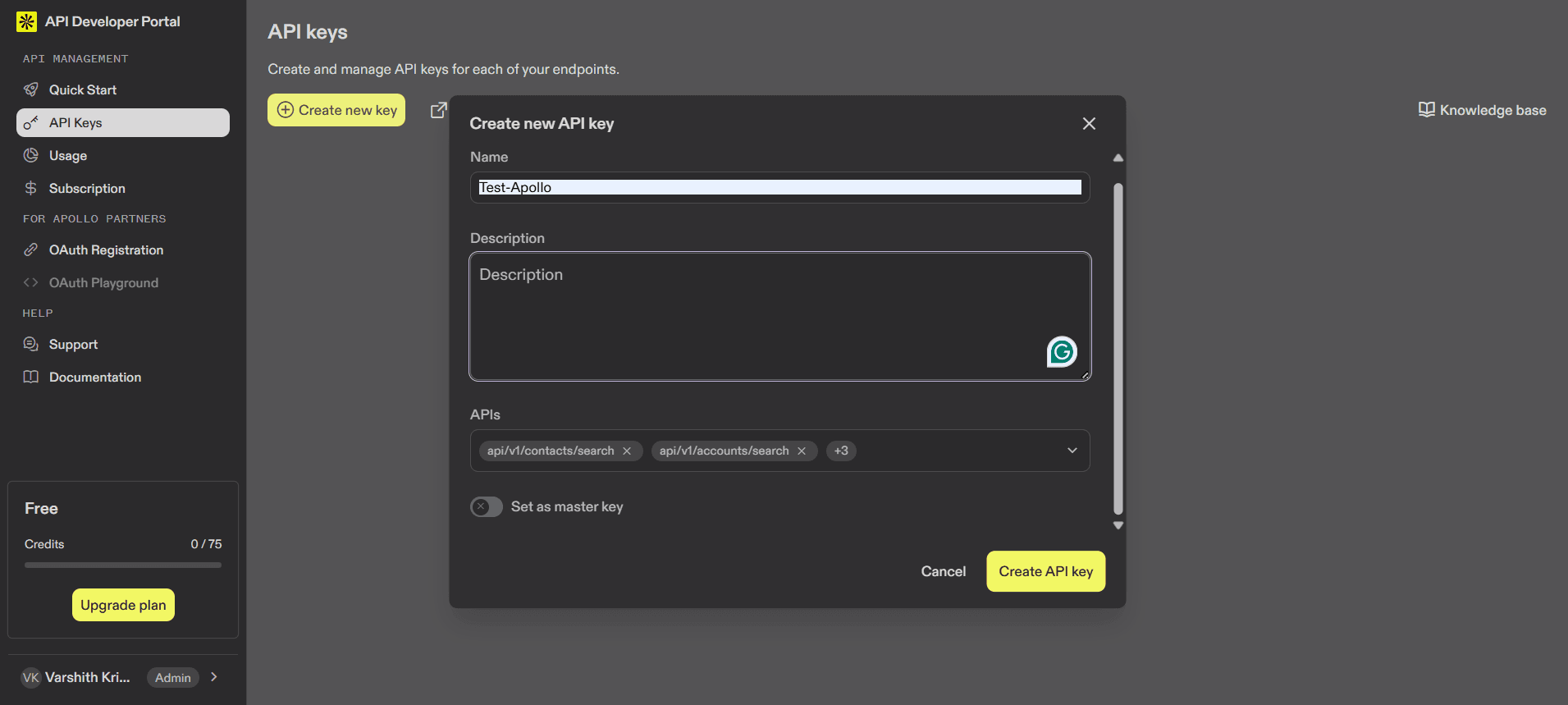The image size is (1568, 705).
Task: Open Quick Start in sidebar
Action: [123, 89]
